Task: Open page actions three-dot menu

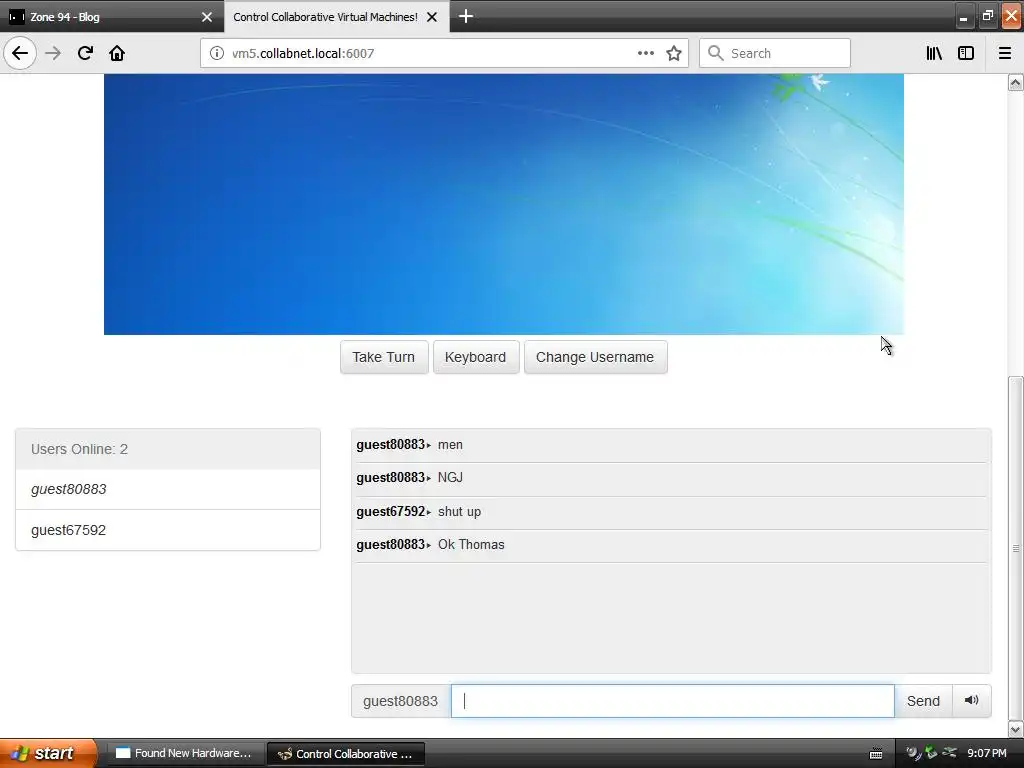Action: [645, 53]
